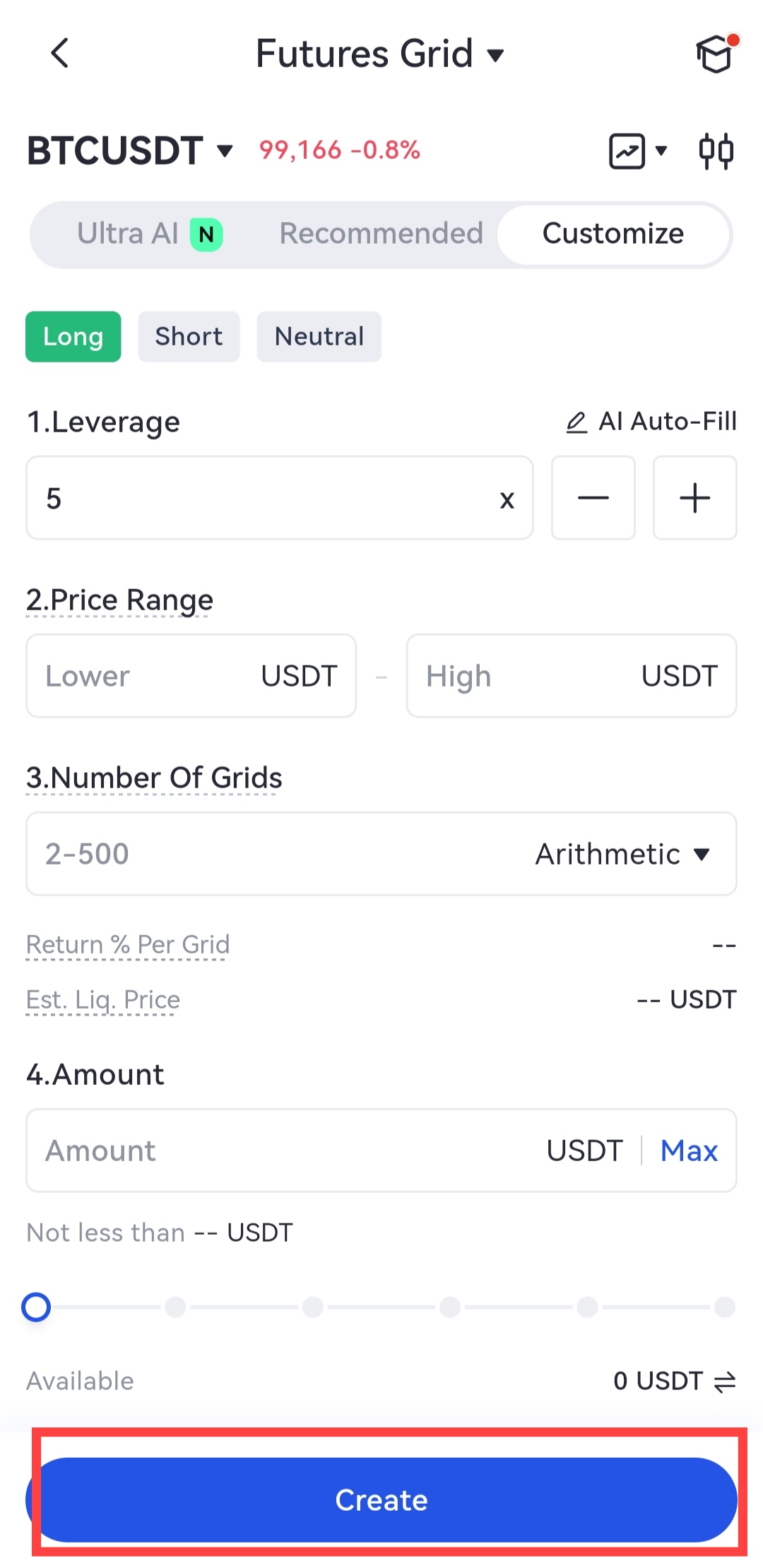Select the Neutral direction option

pyautogui.click(x=319, y=337)
